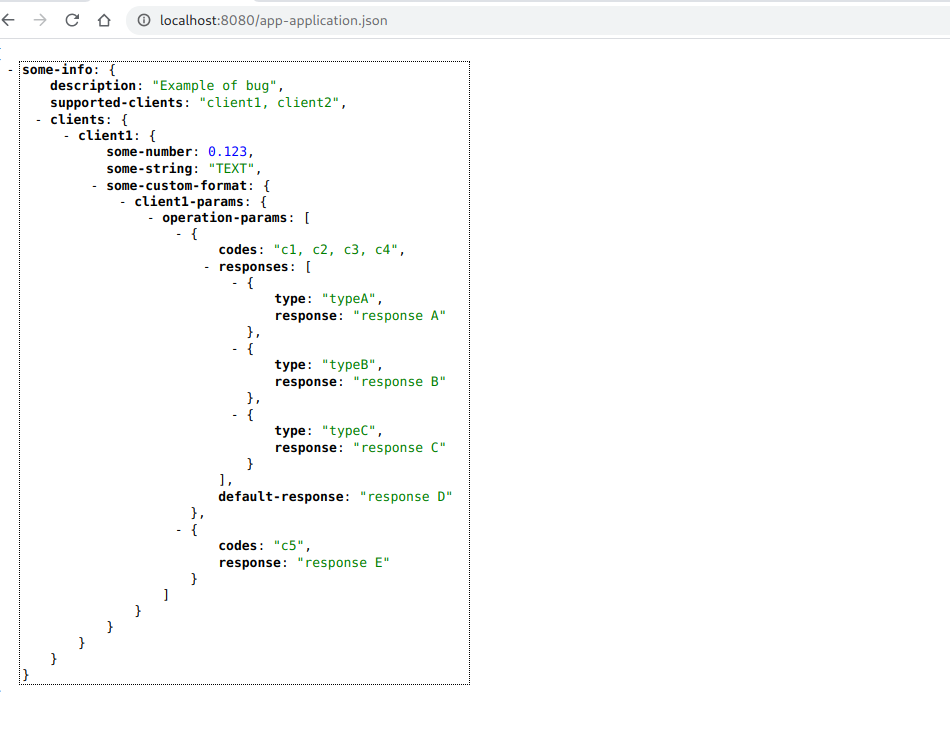This screenshot has height=752, width=950.
Task: Click the "description" key
Action: point(93,86)
